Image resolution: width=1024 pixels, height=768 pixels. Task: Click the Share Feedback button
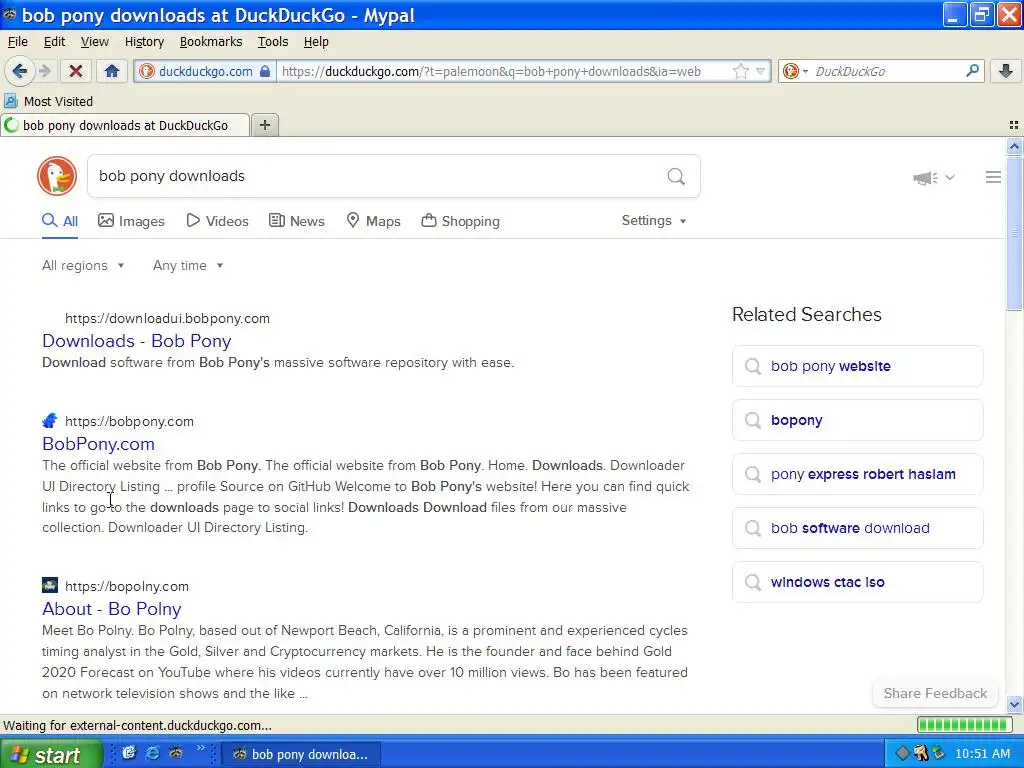935,693
